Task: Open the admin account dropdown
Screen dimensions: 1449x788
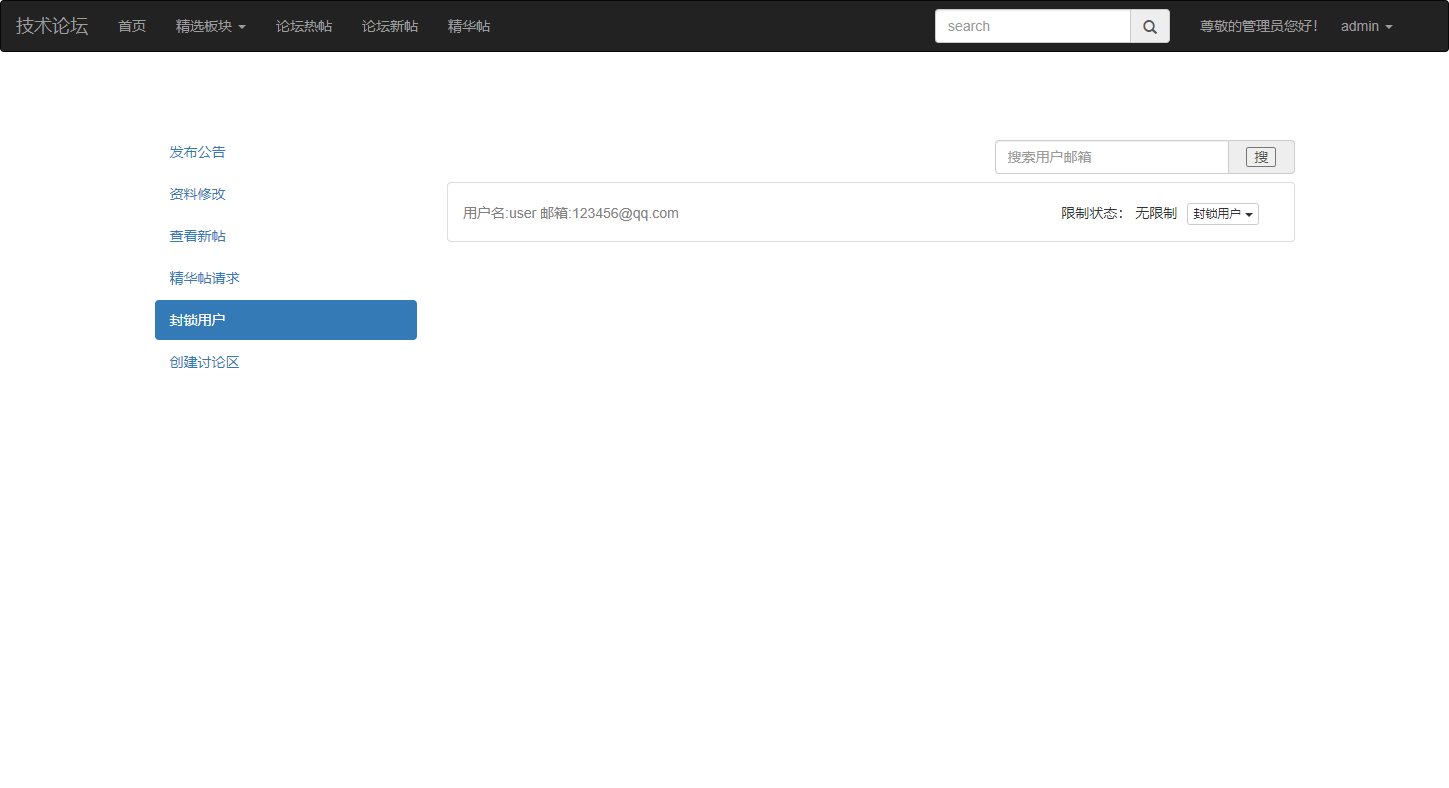Action: tap(1367, 26)
